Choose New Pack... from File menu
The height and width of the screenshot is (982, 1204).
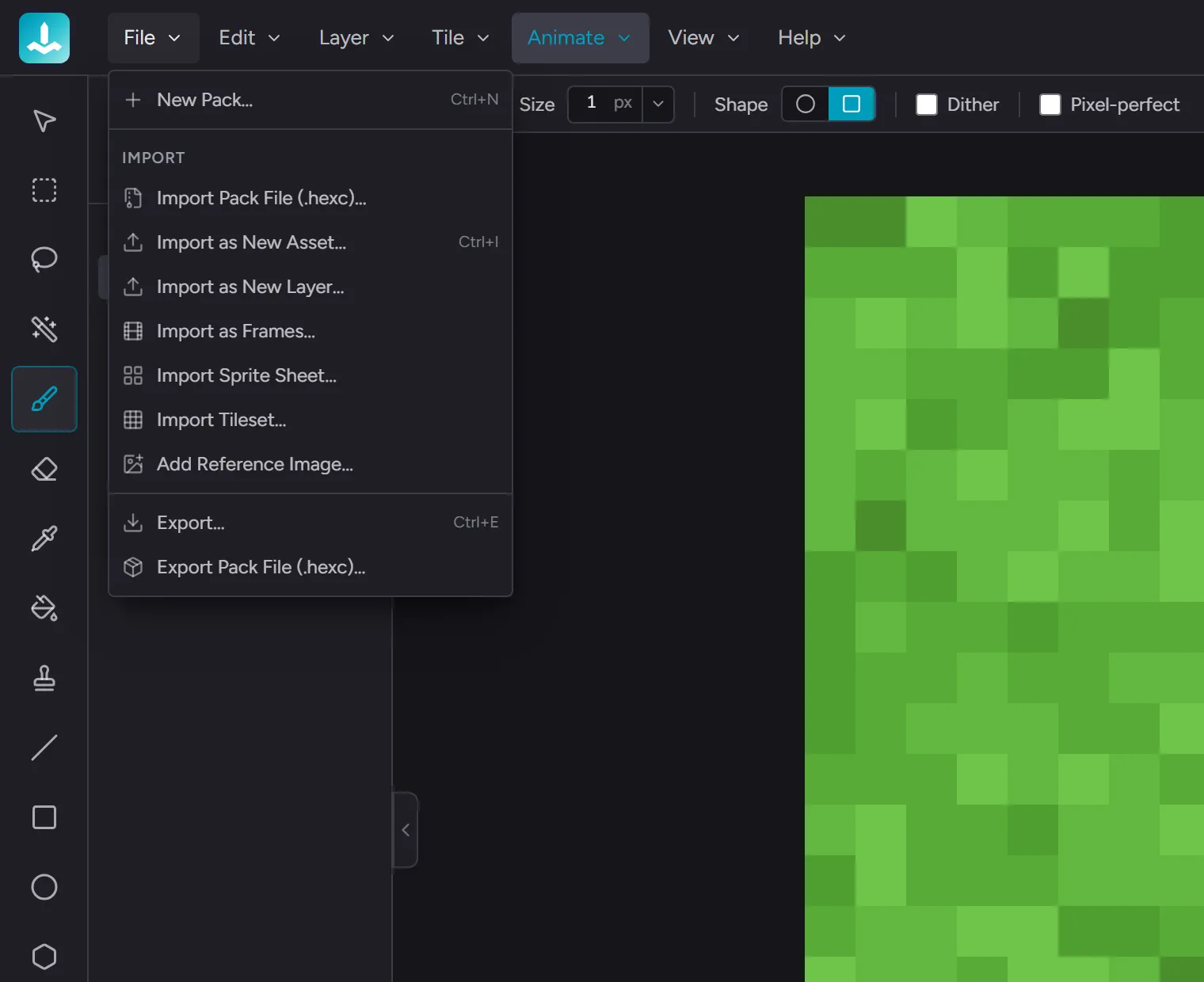(311, 100)
